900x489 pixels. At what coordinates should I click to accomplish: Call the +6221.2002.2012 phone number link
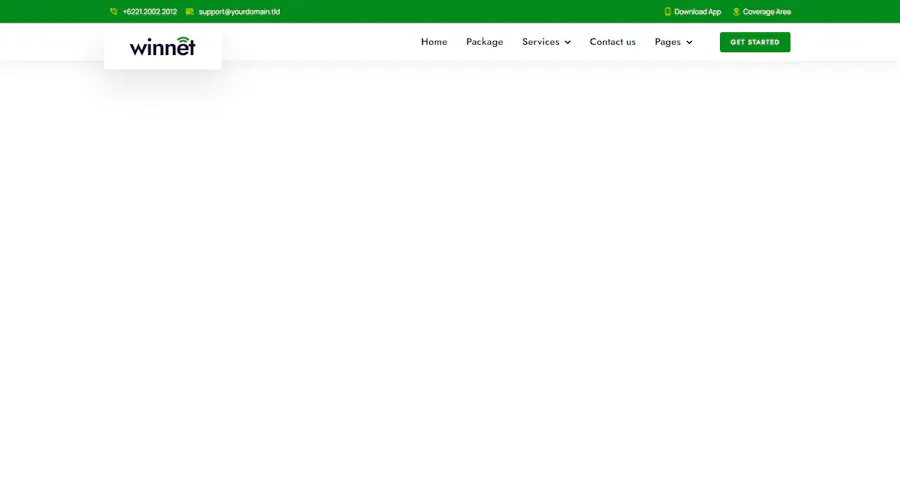pos(150,11)
